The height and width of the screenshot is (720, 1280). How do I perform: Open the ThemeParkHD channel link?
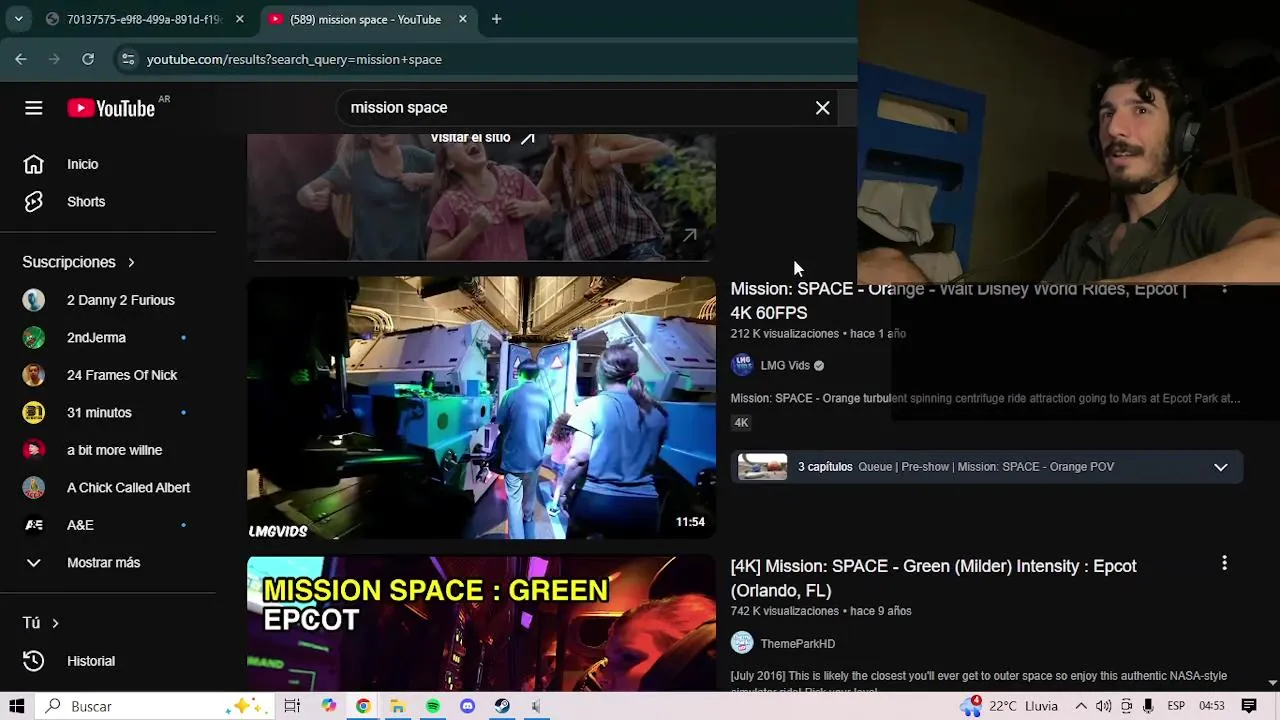[x=797, y=644]
